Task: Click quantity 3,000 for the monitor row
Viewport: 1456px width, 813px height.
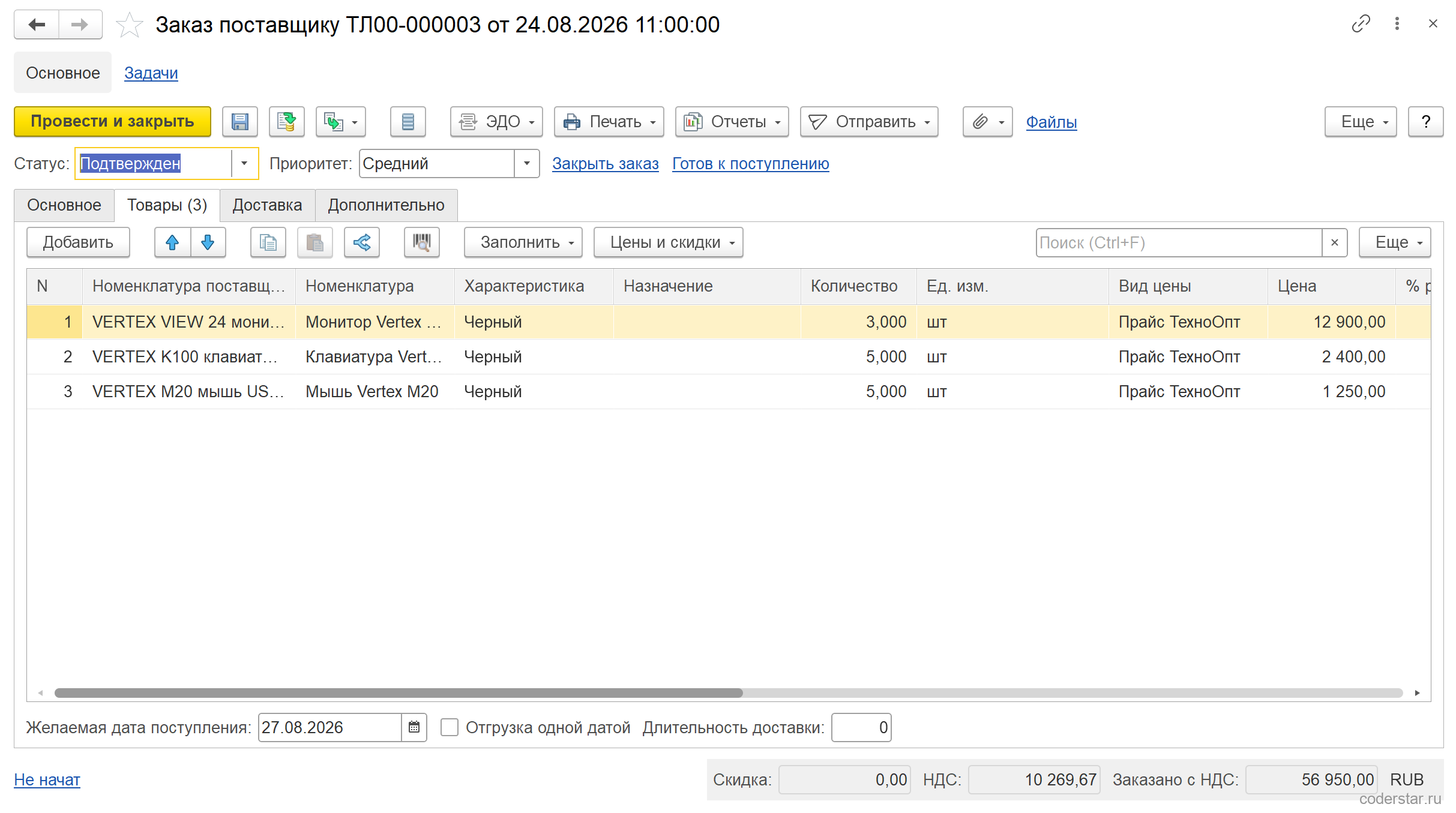Action: point(859,322)
